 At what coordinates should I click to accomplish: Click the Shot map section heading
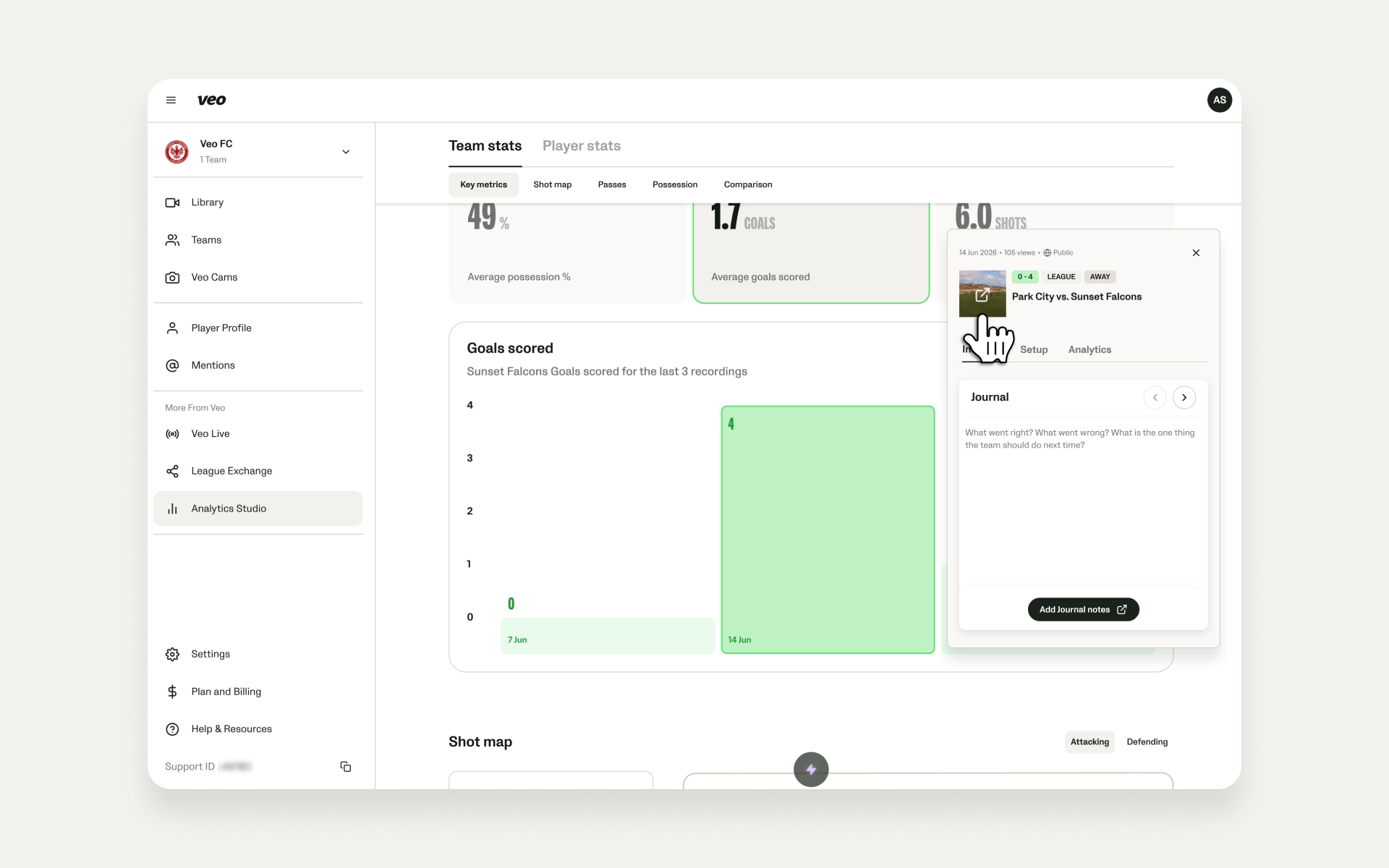[x=480, y=742]
